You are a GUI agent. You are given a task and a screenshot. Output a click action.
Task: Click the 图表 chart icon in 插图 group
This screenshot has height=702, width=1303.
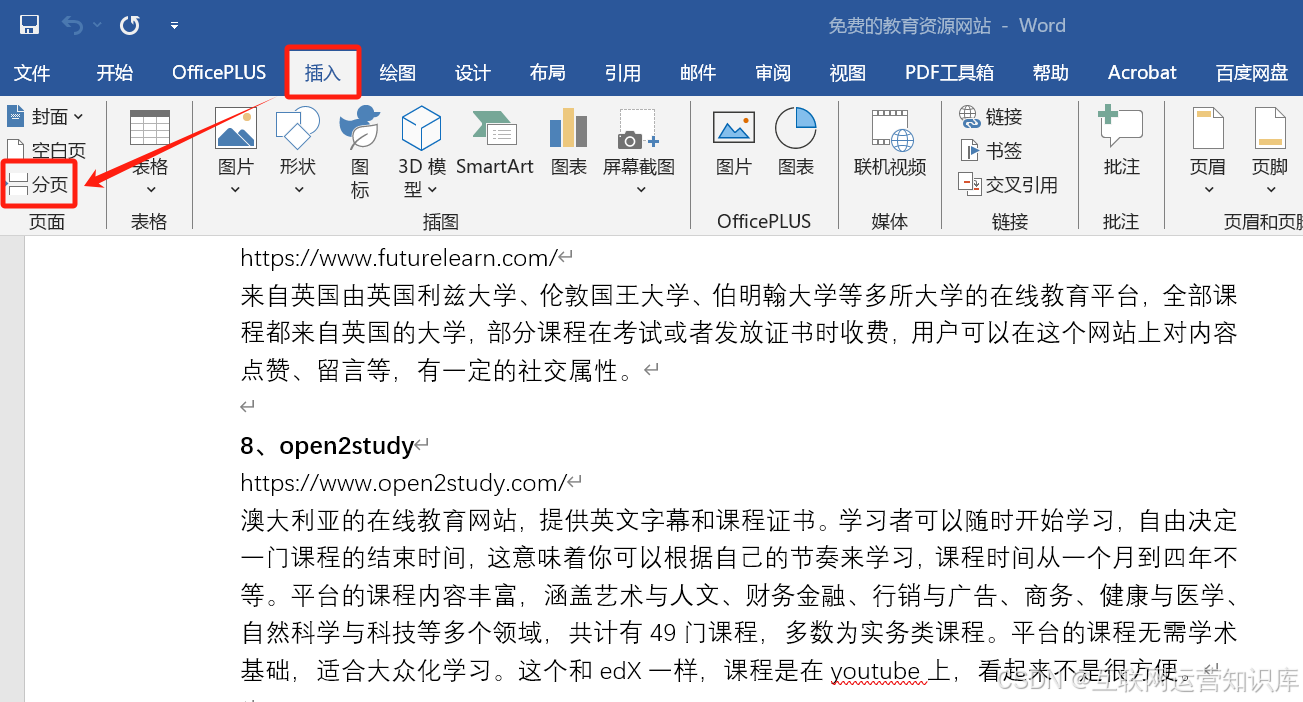coord(568,129)
